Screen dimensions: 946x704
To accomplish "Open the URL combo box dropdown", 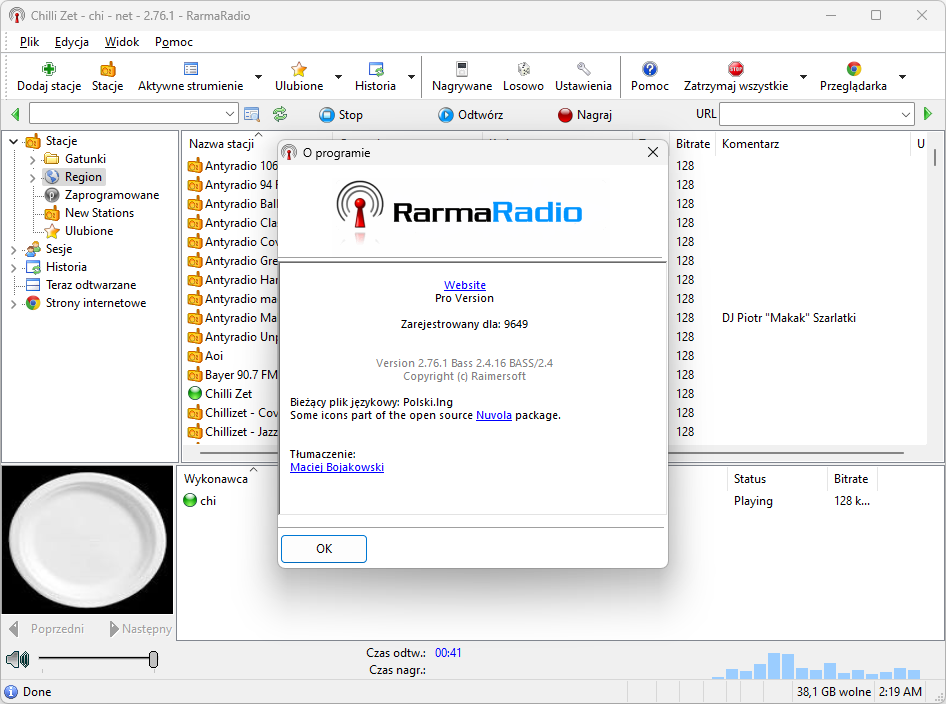I will click(x=906, y=114).
